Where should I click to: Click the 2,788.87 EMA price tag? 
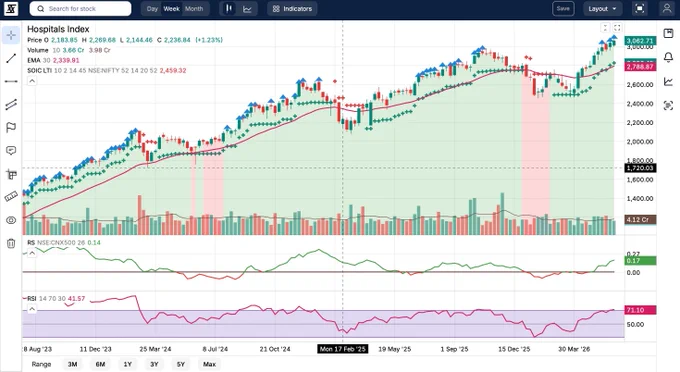(x=640, y=67)
